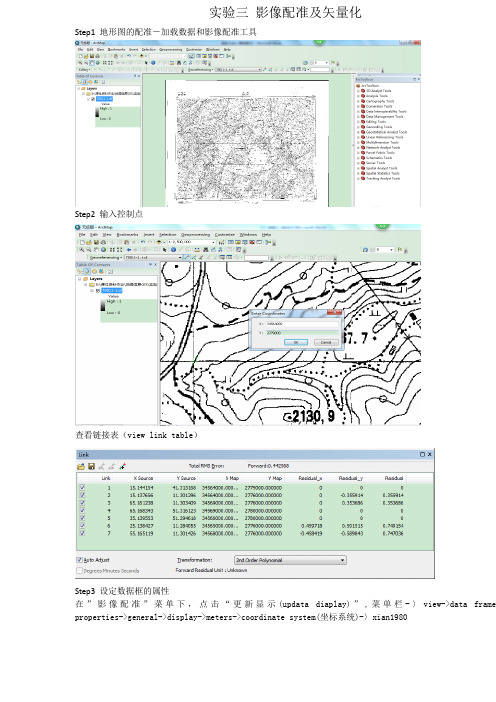Click X coordinate field in Enter Coordinates dialog
The height and width of the screenshot is (702, 496).
(302, 323)
